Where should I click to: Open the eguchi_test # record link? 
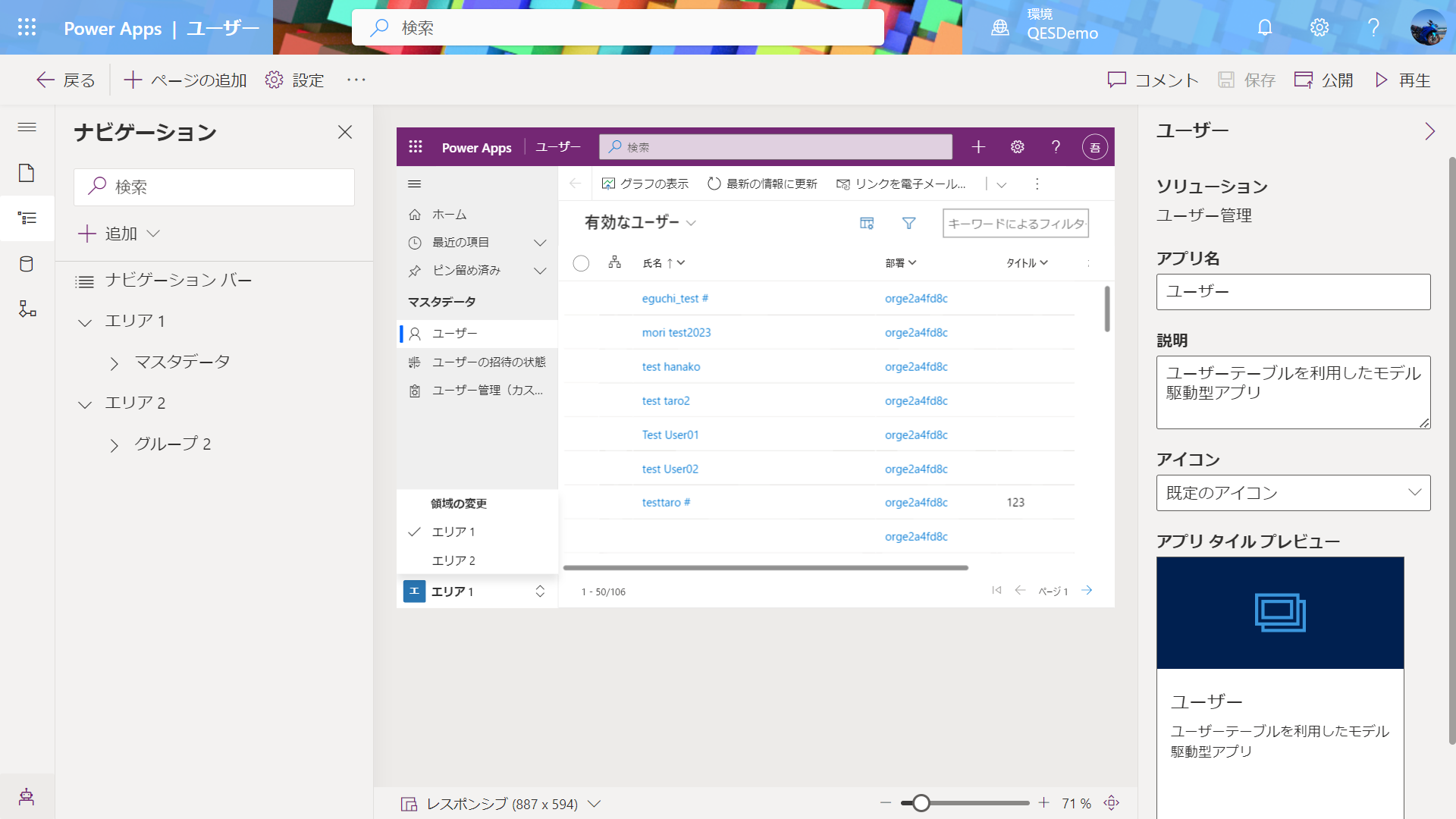click(675, 299)
